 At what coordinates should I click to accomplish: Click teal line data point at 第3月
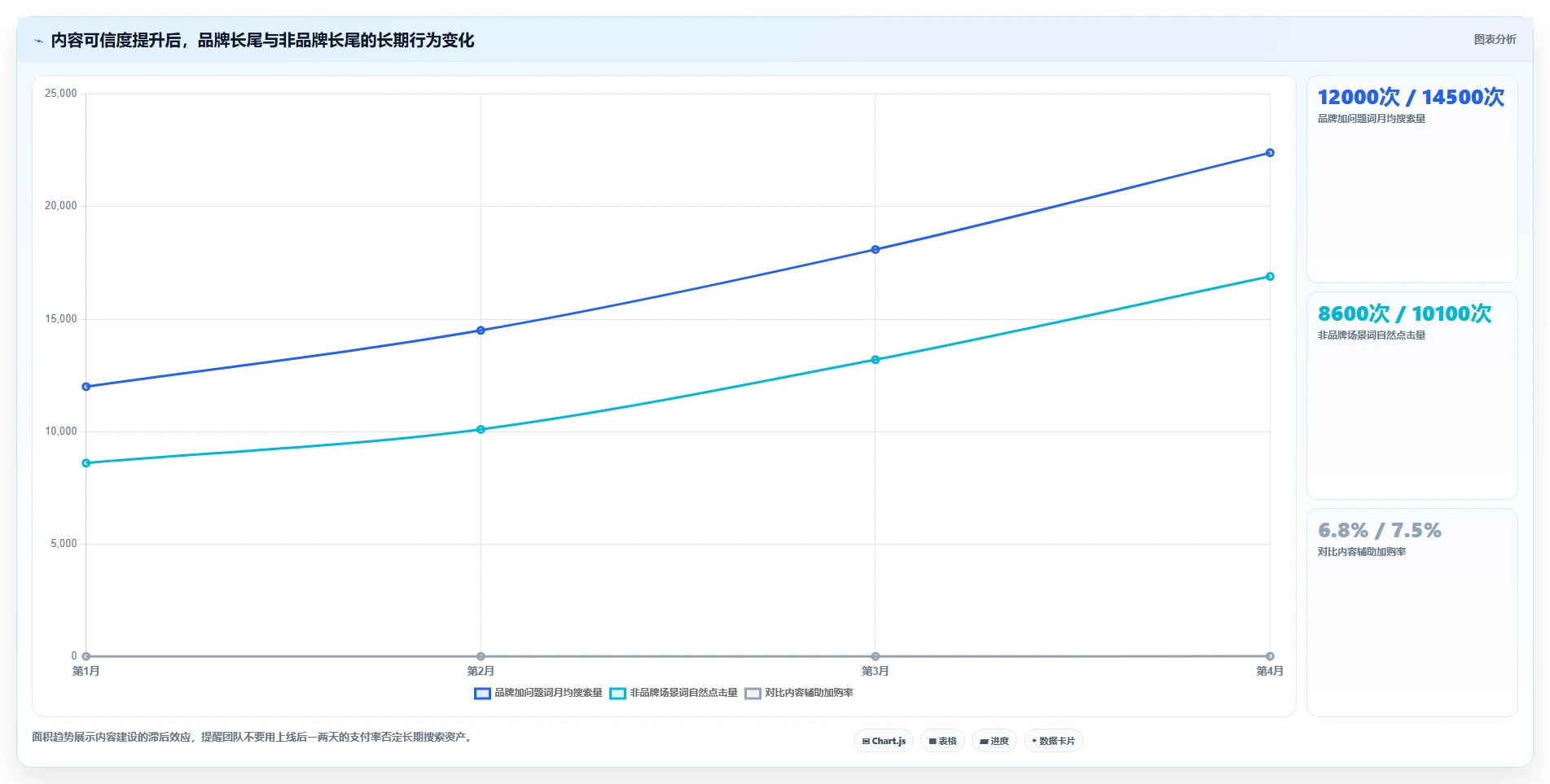pos(876,360)
